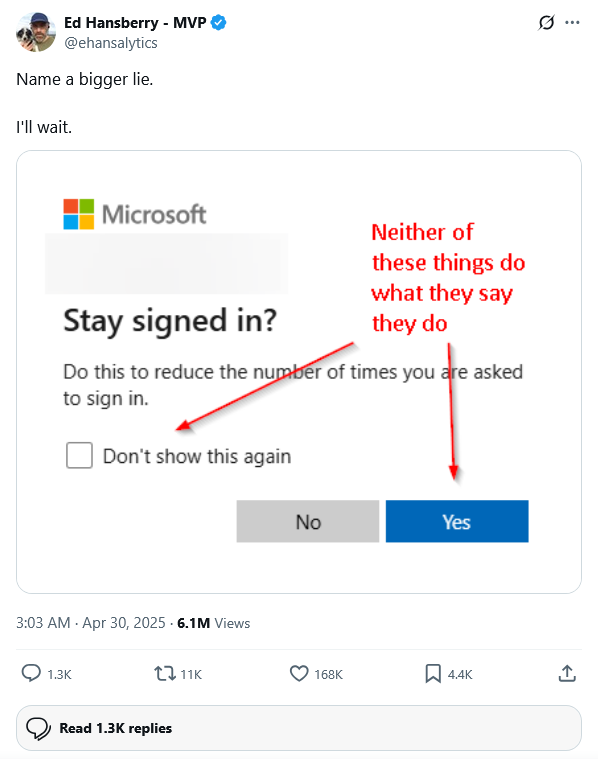This screenshot has height=759, width=598.
Task: Click the Ed Hansberry - MVP display name
Action: coord(135,22)
